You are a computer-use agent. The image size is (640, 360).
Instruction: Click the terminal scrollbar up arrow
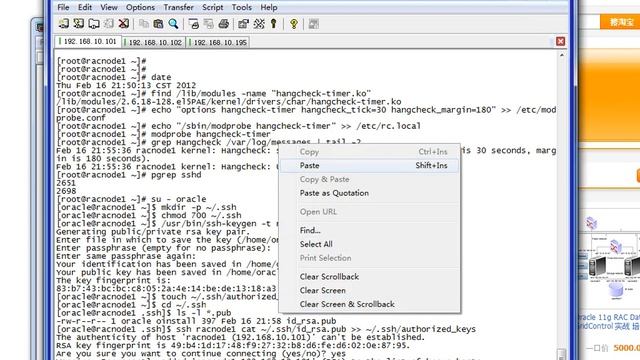pyautogui.click(x=562, y=55)
